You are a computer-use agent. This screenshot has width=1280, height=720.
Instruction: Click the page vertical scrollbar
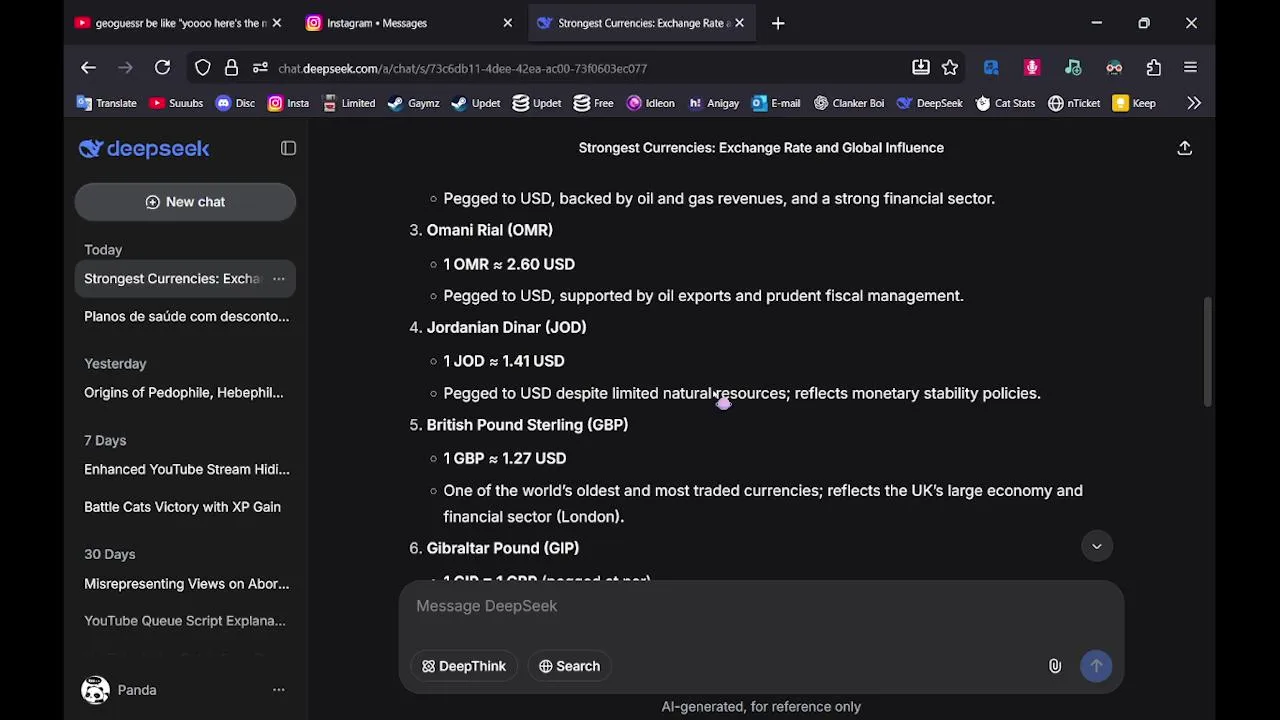pyautogui.click(x=1208, y=350)
